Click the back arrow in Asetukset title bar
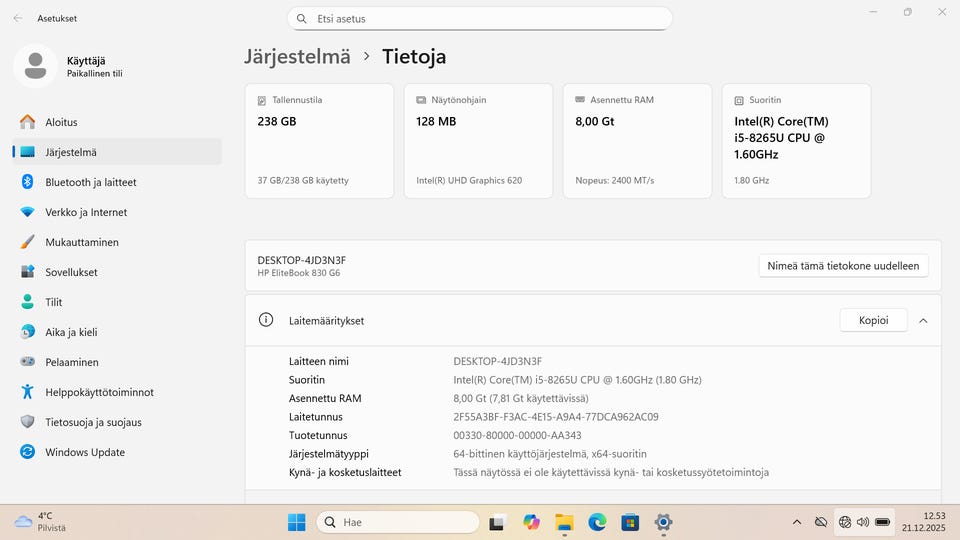 [x=18, y=18]
